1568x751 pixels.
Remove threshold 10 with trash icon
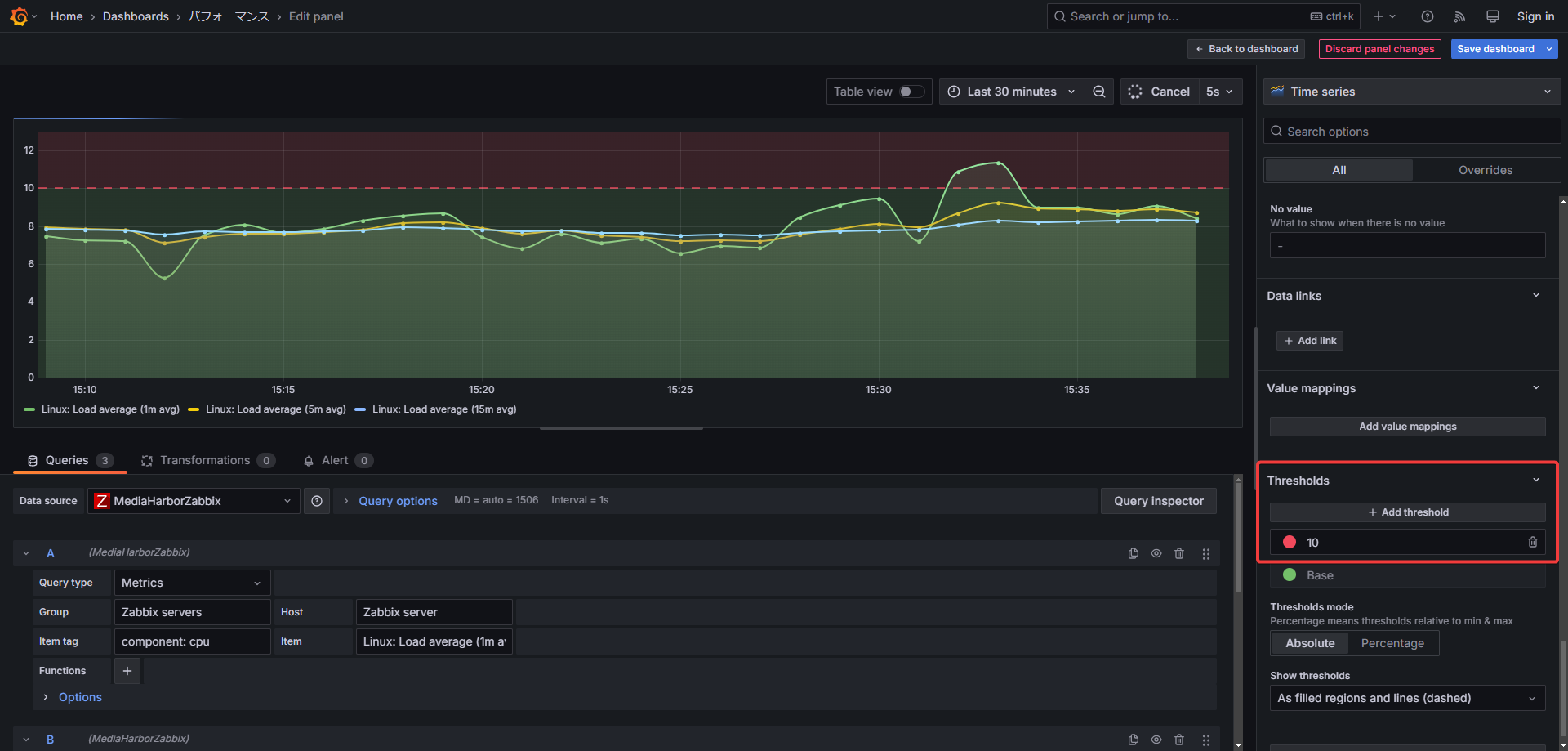click(1533, 542)
